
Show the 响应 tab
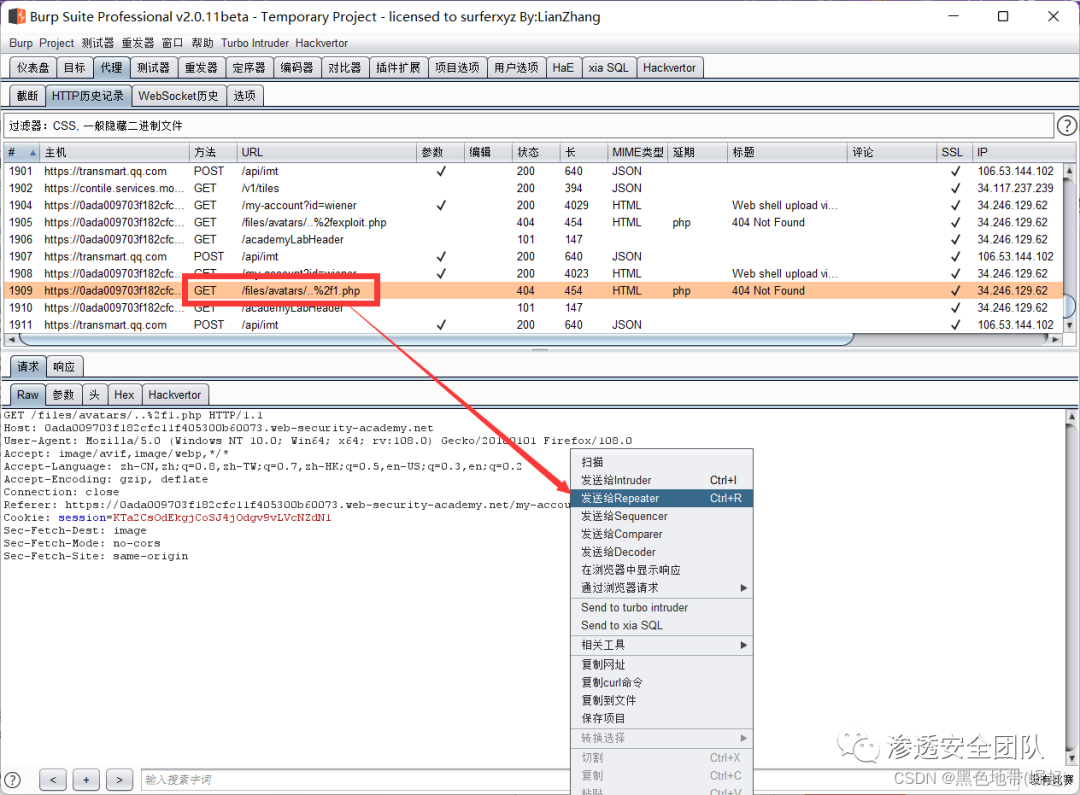click(x=64, y=366)
